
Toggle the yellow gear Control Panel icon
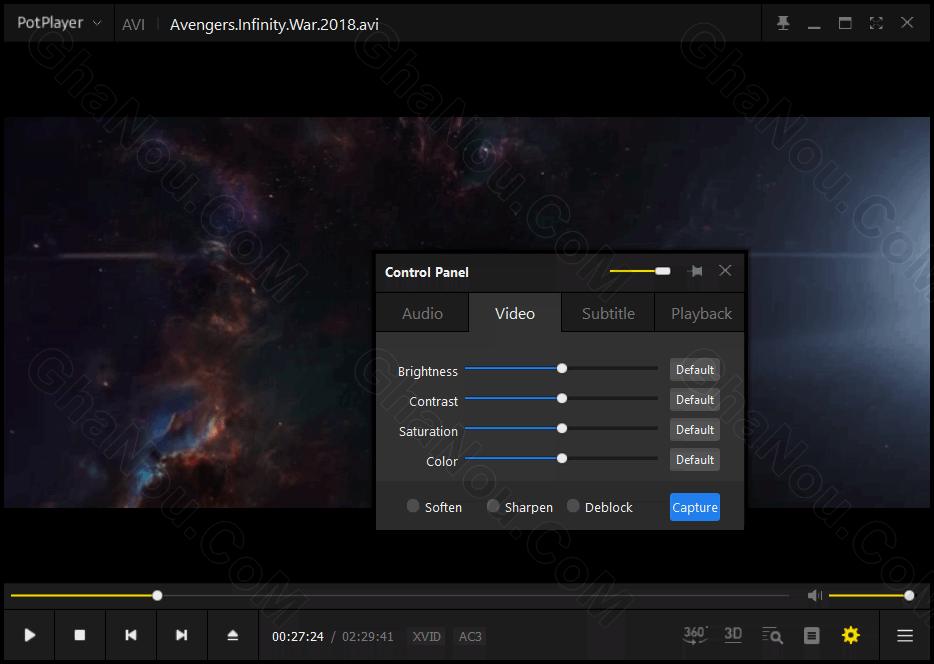[x=851, y=635]
